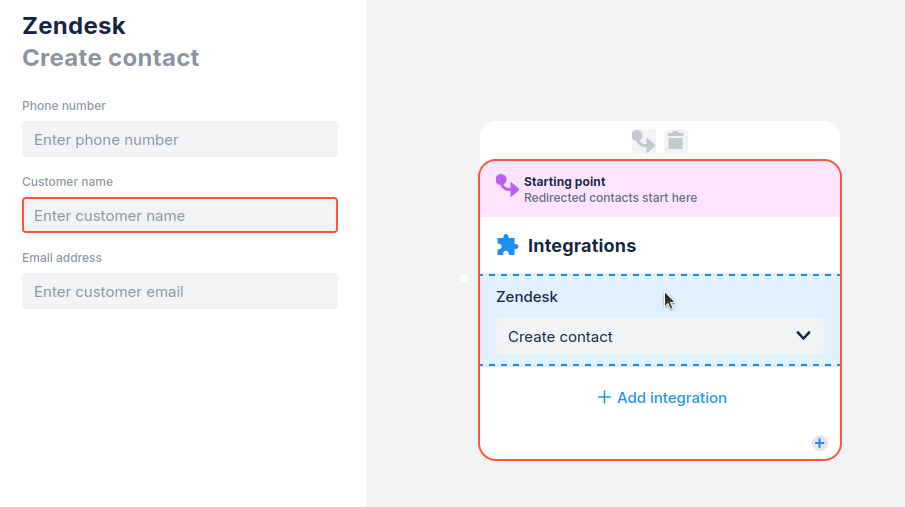Click the Phone number field label
Image resolution: width=905 pixels, height=507 pixels.
pyautogui.click(x=64, y=106)
